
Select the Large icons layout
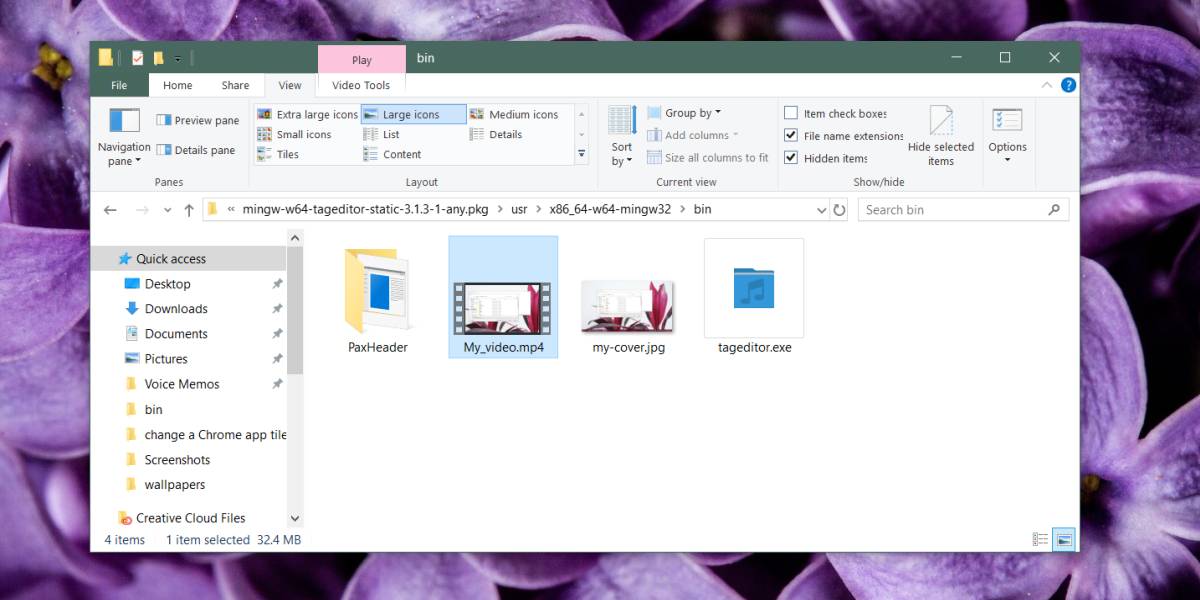pyautogui.click(x=413, y=114)
